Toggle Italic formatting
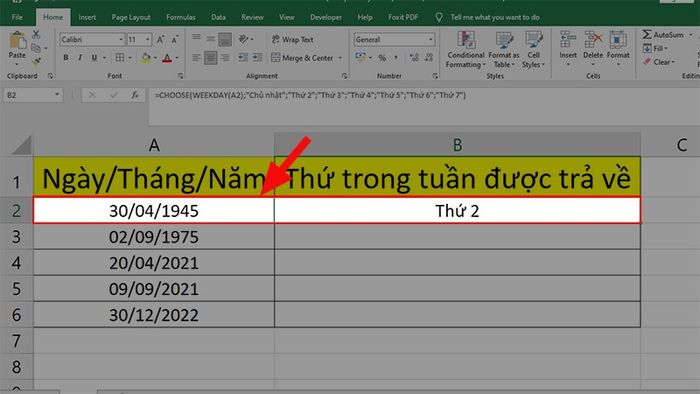Image resolution: width=700 pixels, height=394 pixels. [80, 58]
